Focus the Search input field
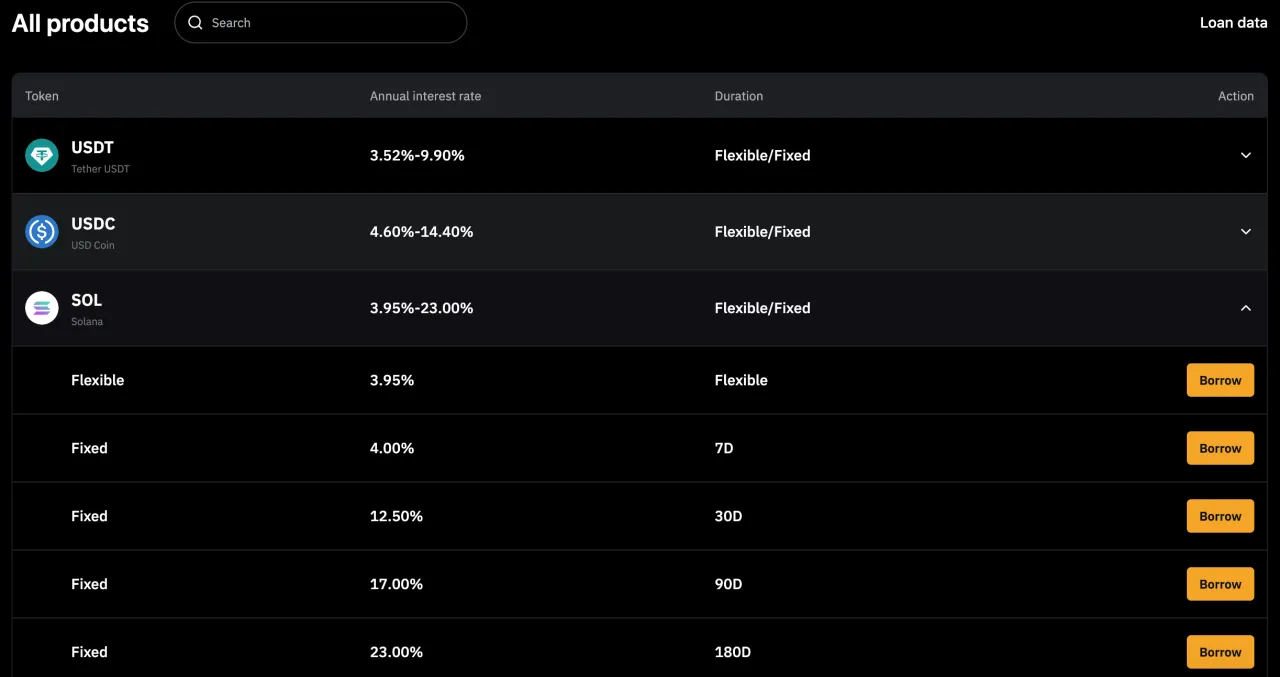Viewport: 1280px width, 677px height. pyautogui.click(x=321, y=22)
